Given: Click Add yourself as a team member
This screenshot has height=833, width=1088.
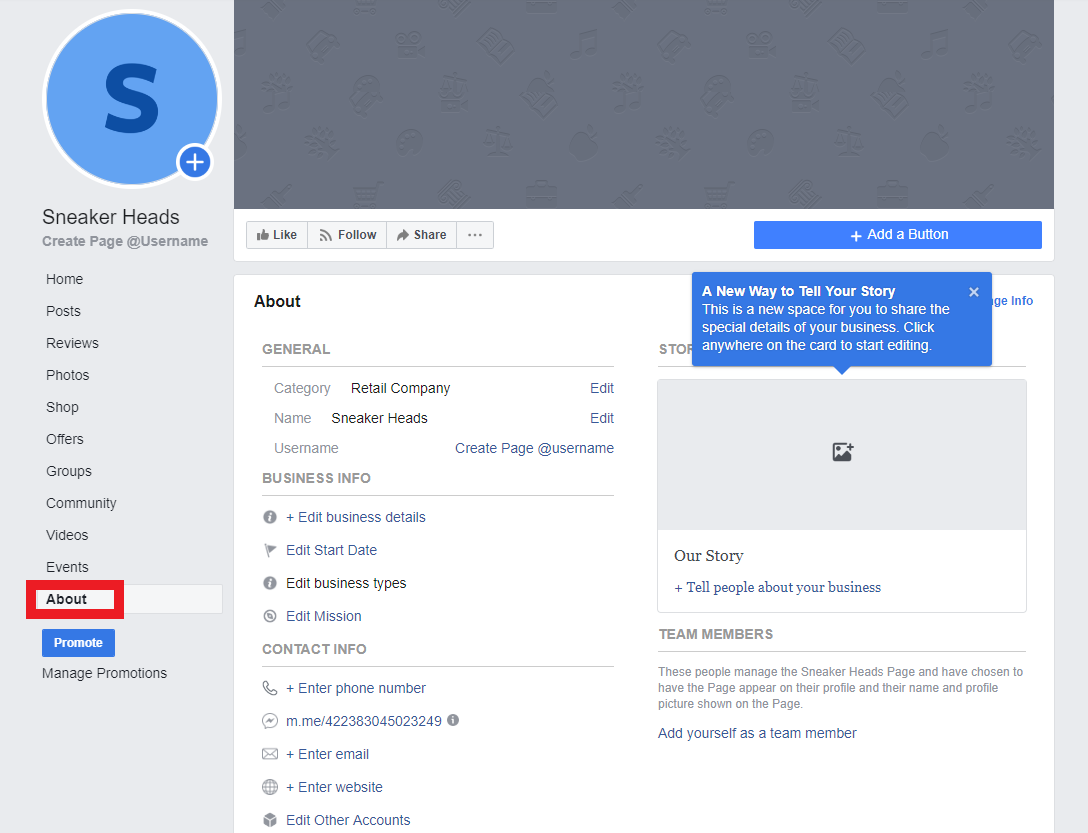Looking at the screenshot, I should point(757,733).
